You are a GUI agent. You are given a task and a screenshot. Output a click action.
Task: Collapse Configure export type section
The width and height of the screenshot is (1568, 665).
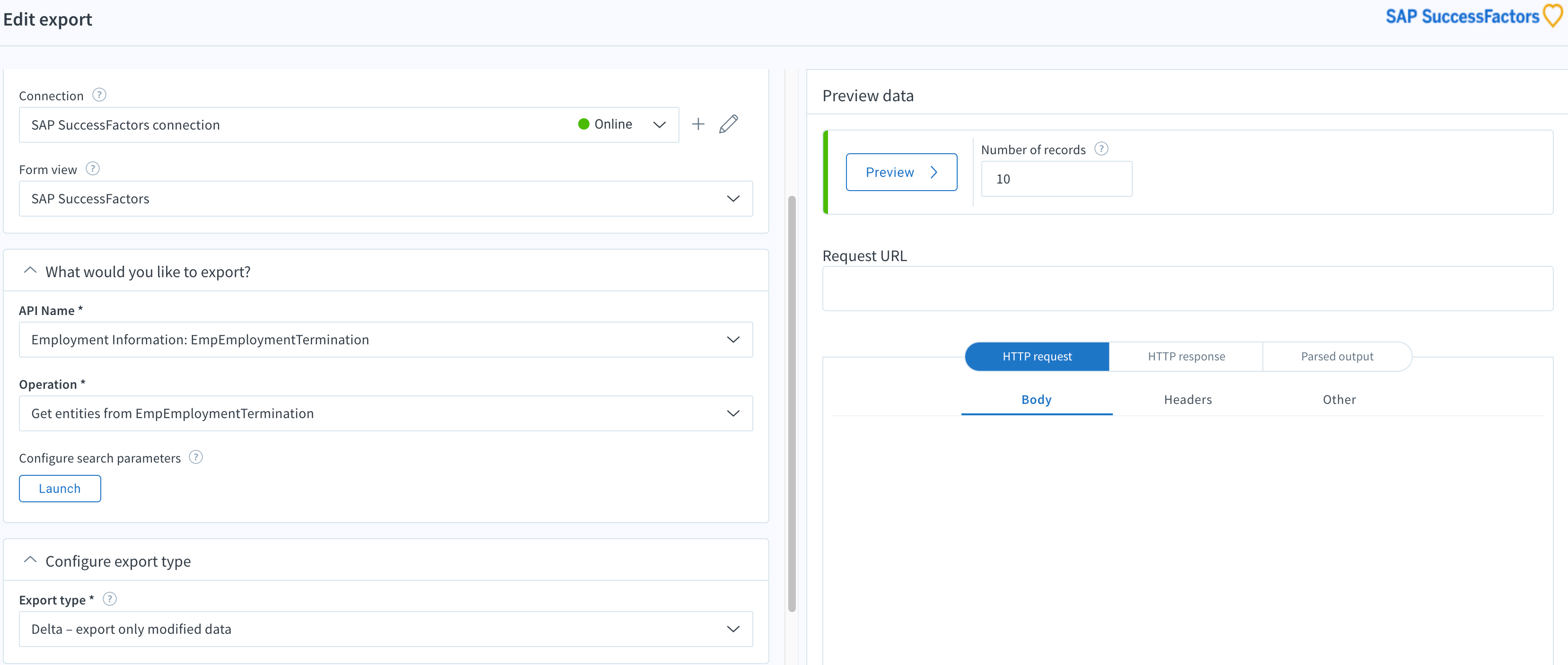point(30,560)
